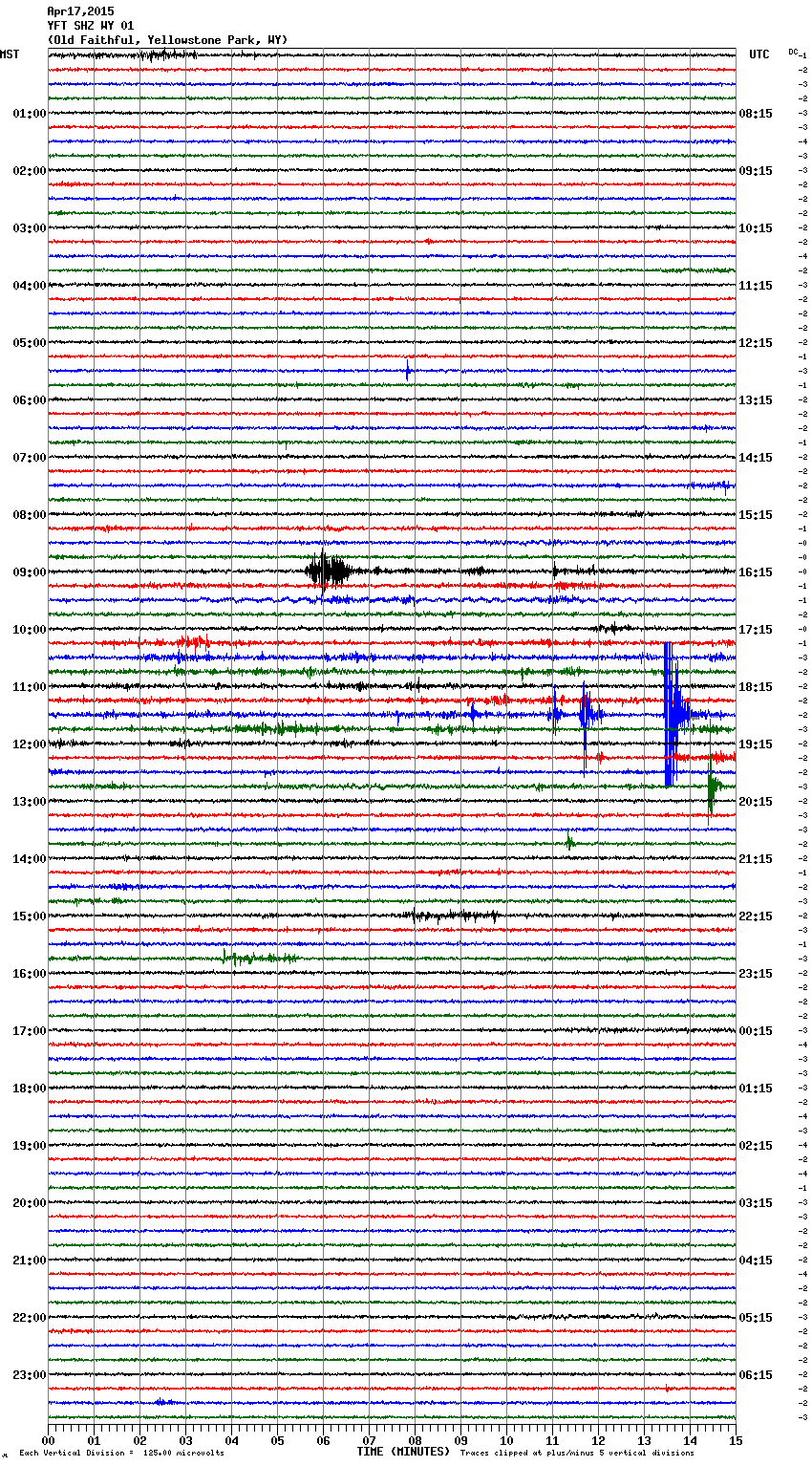Screen dimensions: 812x1466
Task: Select the 02:00 MST time label
Action: (x=29, y=171)
